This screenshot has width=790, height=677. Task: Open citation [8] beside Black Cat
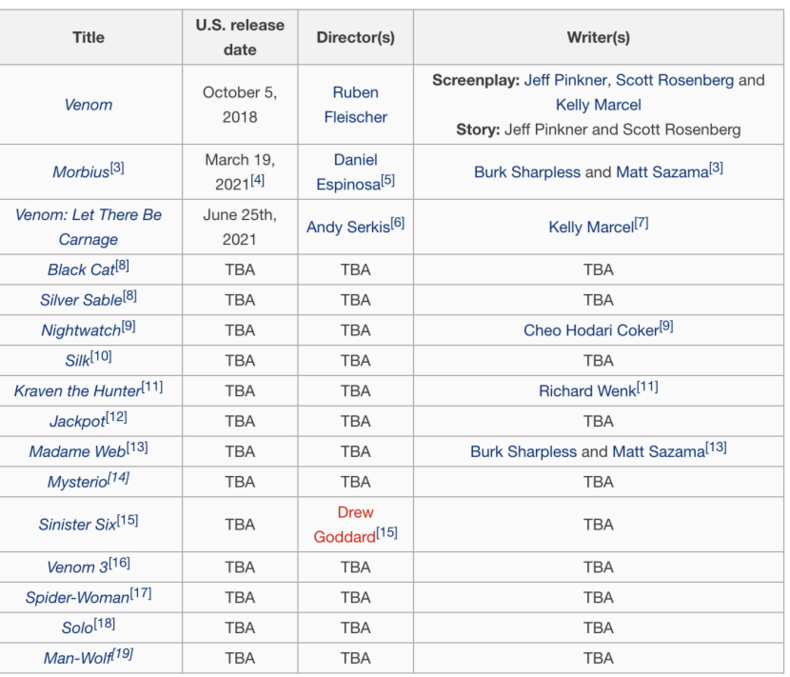(x=122, y=265)
